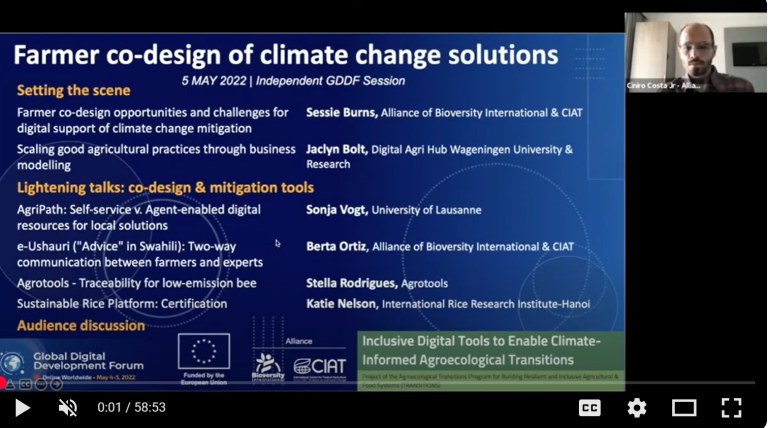Switch to theater mode
768x428 pixels.
point(684,407)
